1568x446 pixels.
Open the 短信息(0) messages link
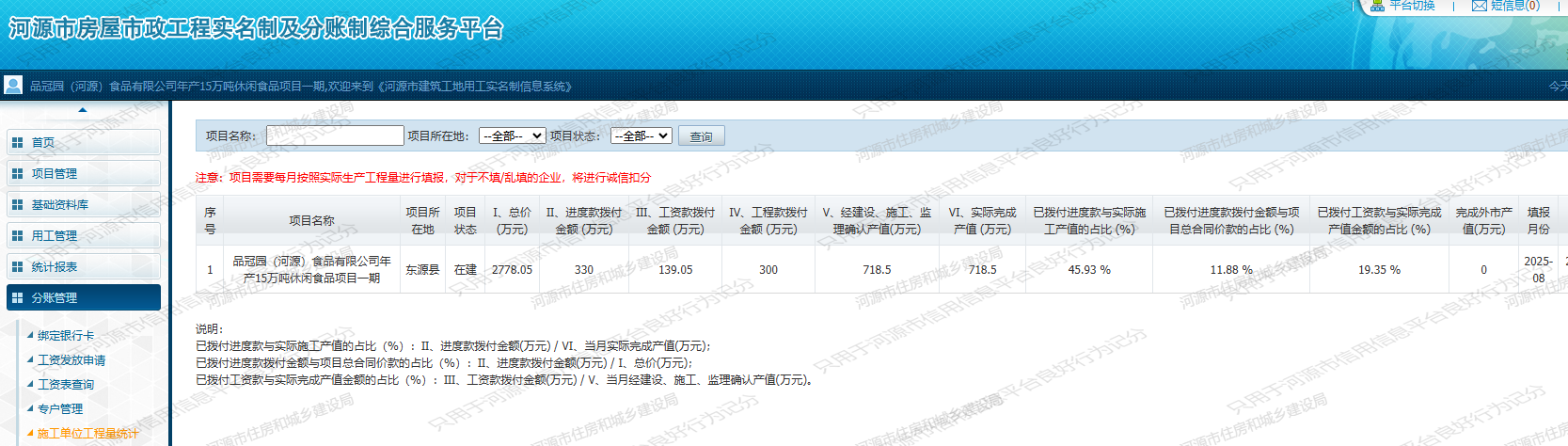1506,5
